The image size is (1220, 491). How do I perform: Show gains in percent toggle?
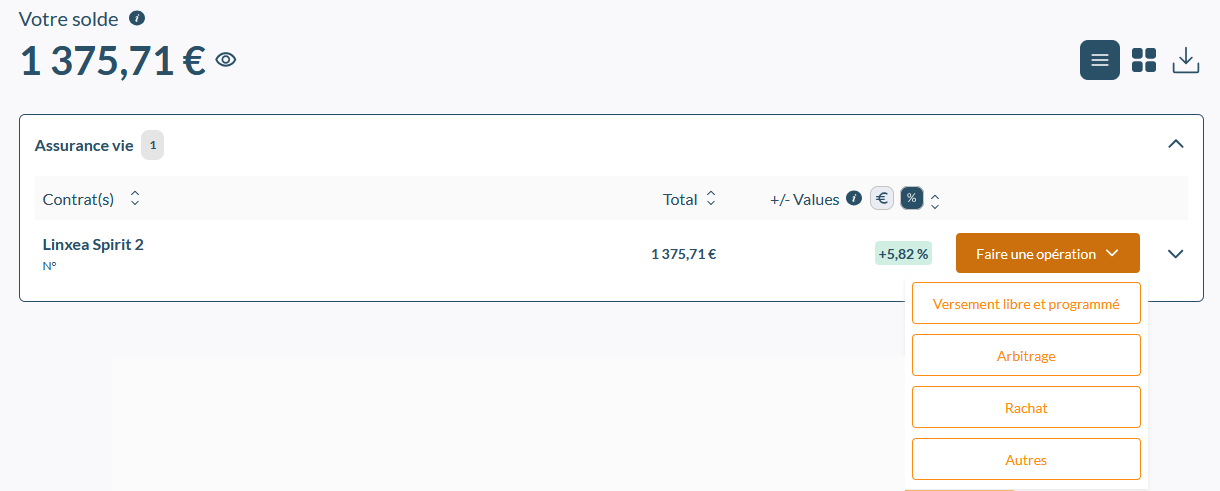[912, 198]
